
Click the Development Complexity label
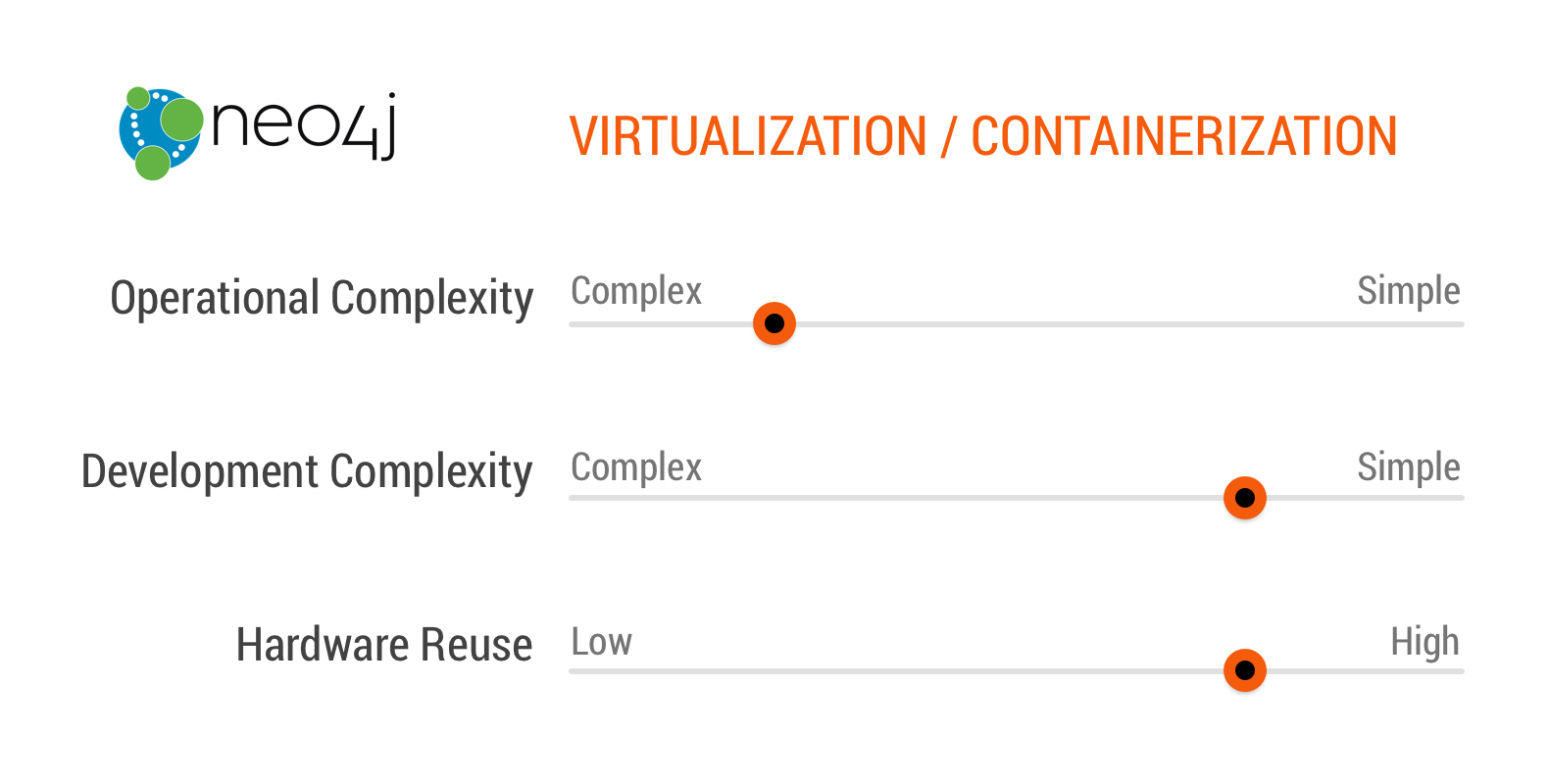point(307,471)
